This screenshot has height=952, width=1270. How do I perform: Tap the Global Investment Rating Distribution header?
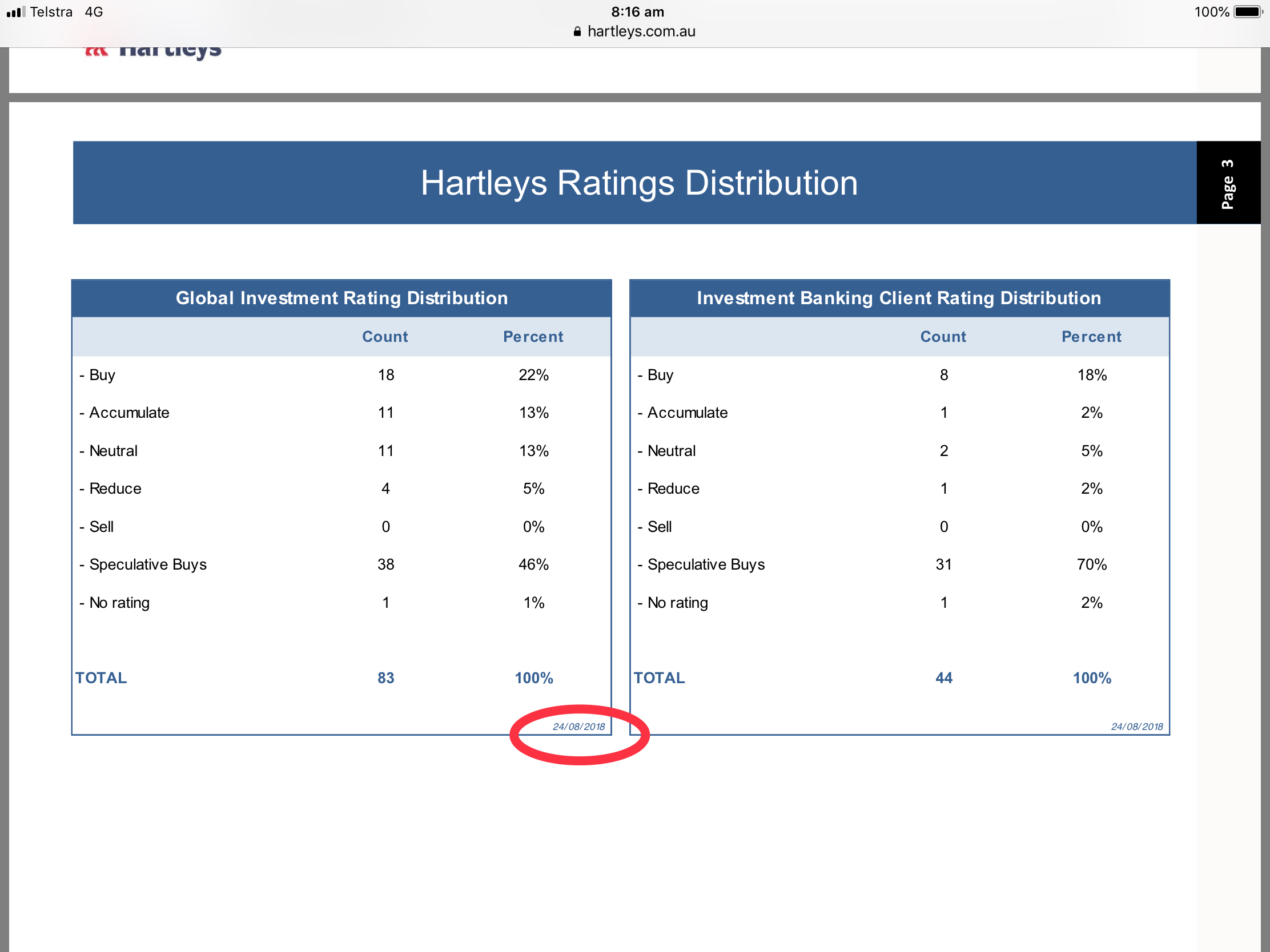click(341, 298)
